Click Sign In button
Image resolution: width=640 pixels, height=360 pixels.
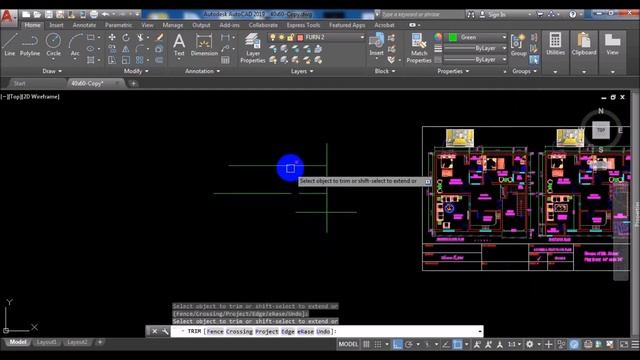492,14
